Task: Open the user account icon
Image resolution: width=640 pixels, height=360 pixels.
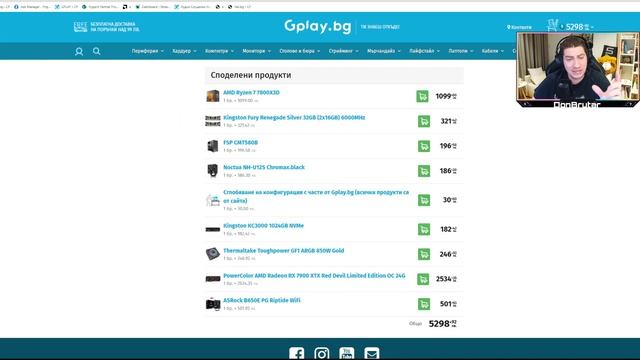Action: [x=79, y=51]
